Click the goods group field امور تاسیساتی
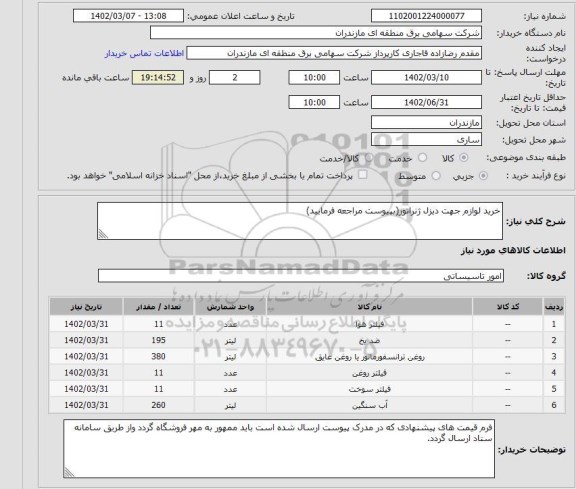576x489 pixels. click(x=301, y=276)
